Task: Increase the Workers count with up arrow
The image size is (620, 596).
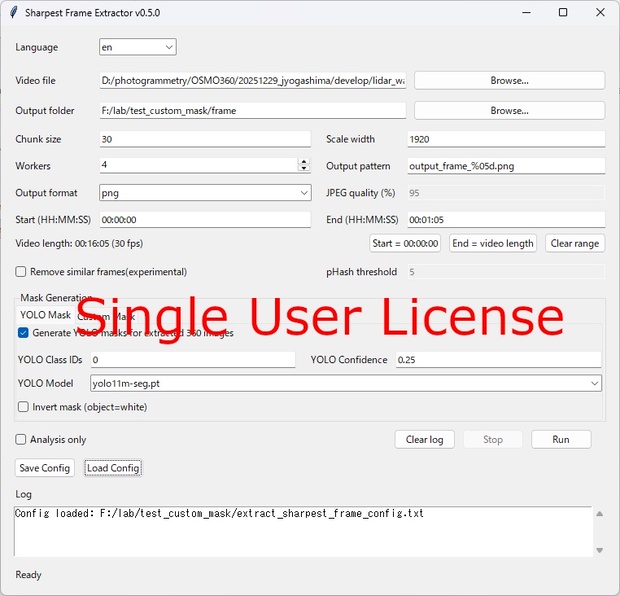Action: pyautogui.click(x=304, y=162)
